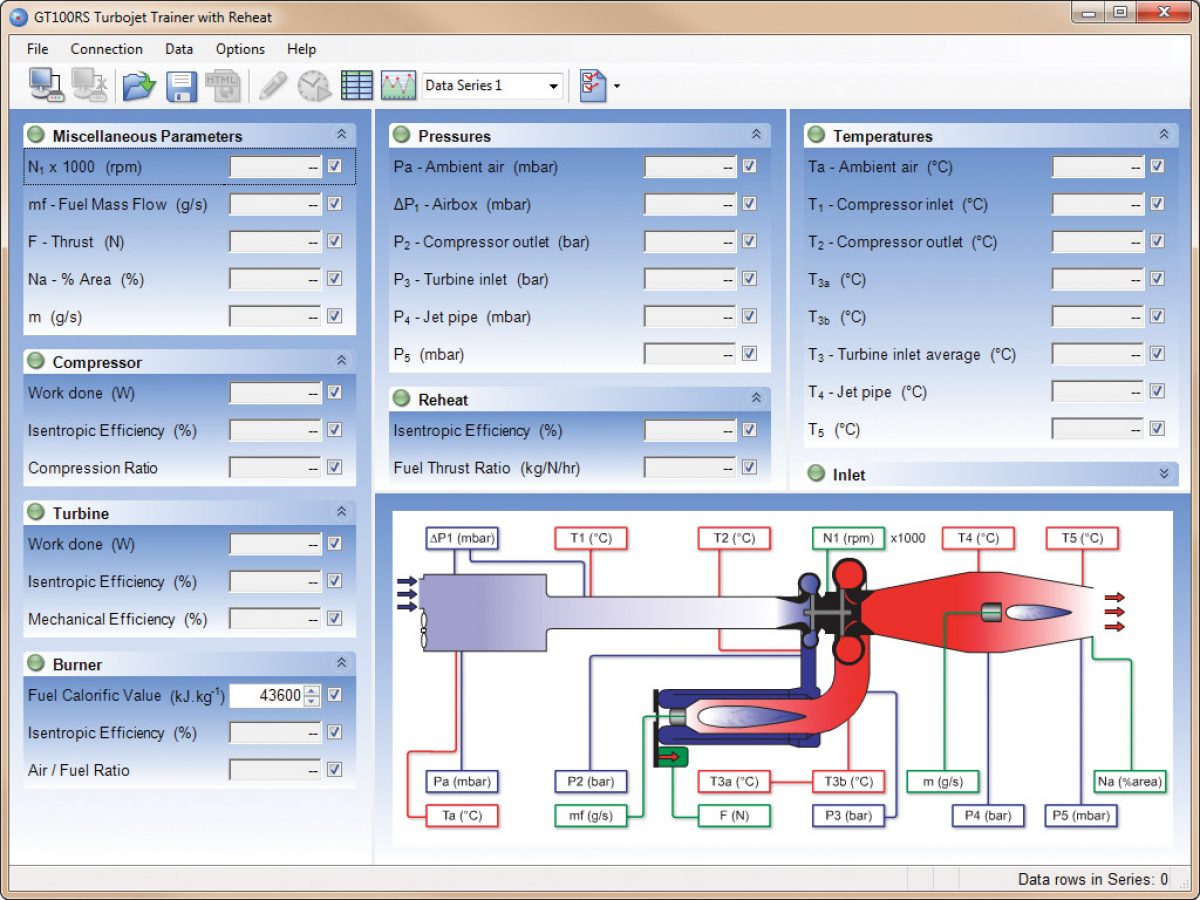This screenshot has height=900, width=1200.
Task: Expand the Inlet panel
Action: point(1163,474)
